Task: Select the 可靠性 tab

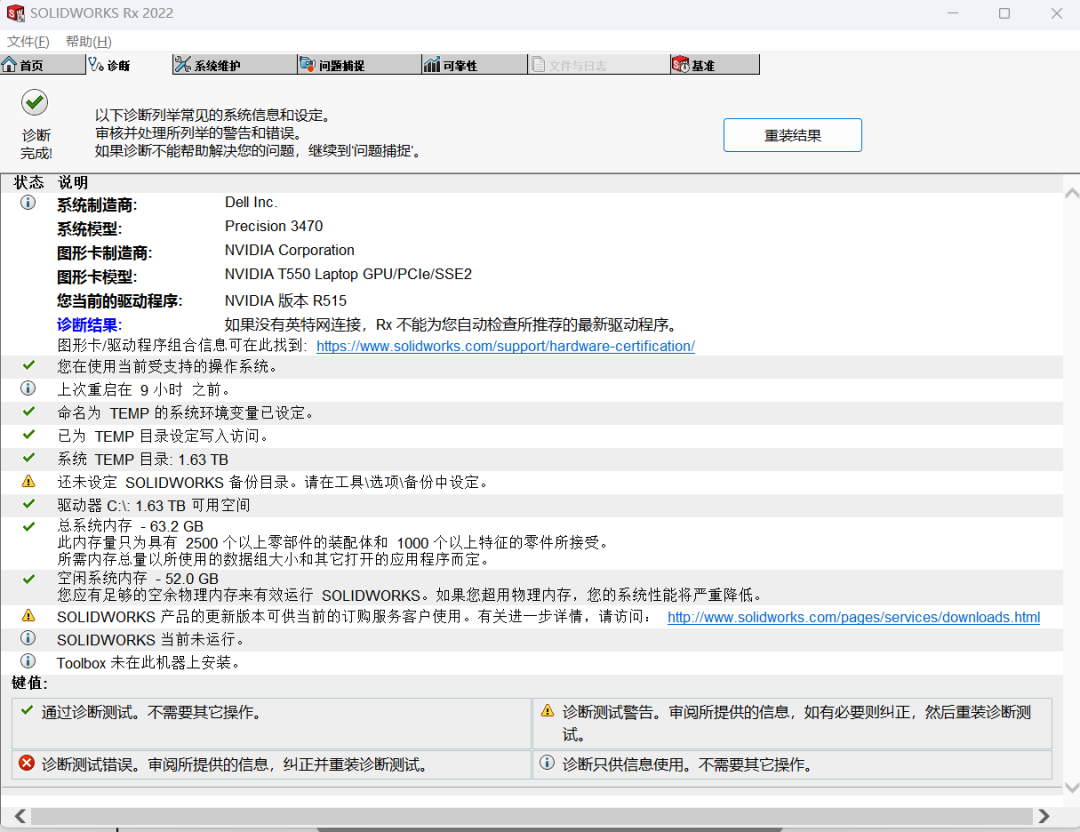Action: click(475, 65)
